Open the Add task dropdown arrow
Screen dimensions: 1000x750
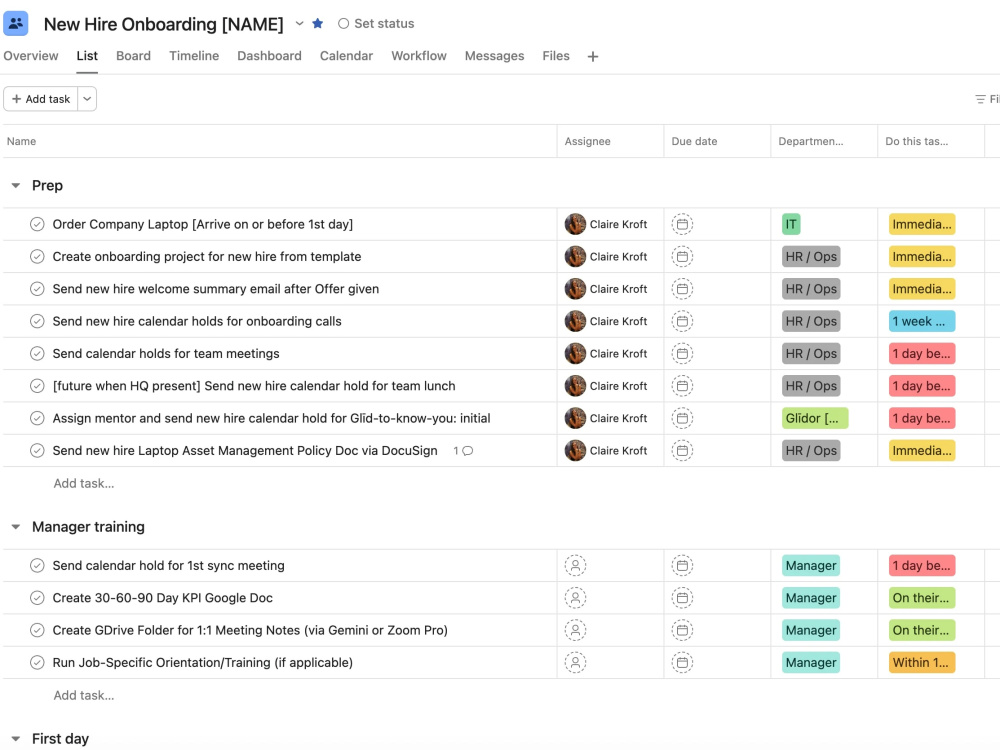87,99
